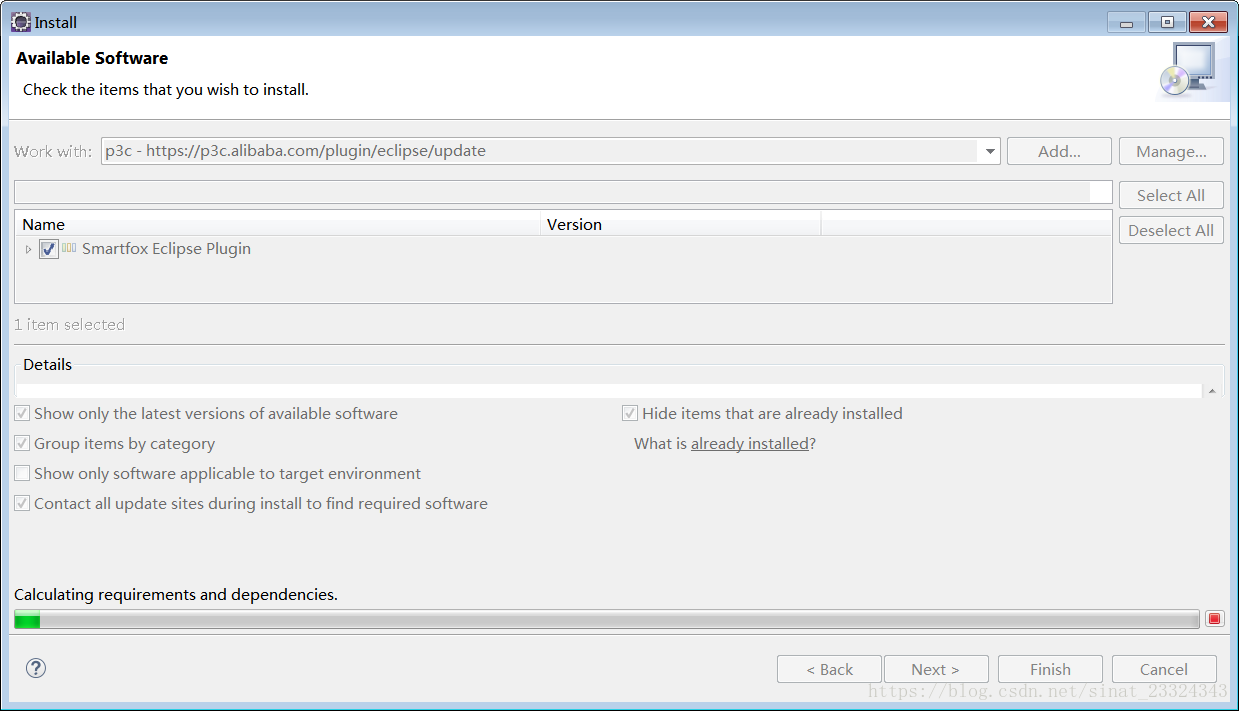This screenshot has height=711, width=1239.
Task: Toggle Show only the latest versions checkbox
Action: tap(22, 413)
